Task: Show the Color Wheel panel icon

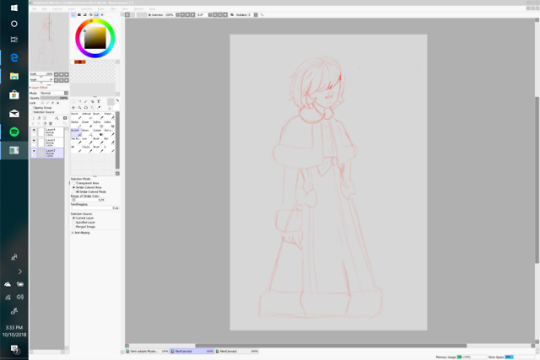Action: click(73, 15)
